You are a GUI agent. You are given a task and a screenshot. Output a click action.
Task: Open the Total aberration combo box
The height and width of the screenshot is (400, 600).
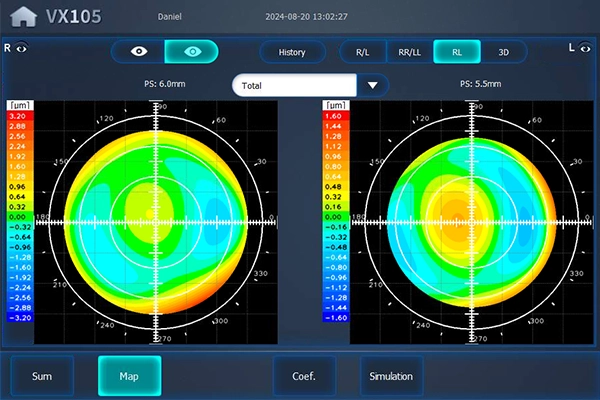(293, 86)
